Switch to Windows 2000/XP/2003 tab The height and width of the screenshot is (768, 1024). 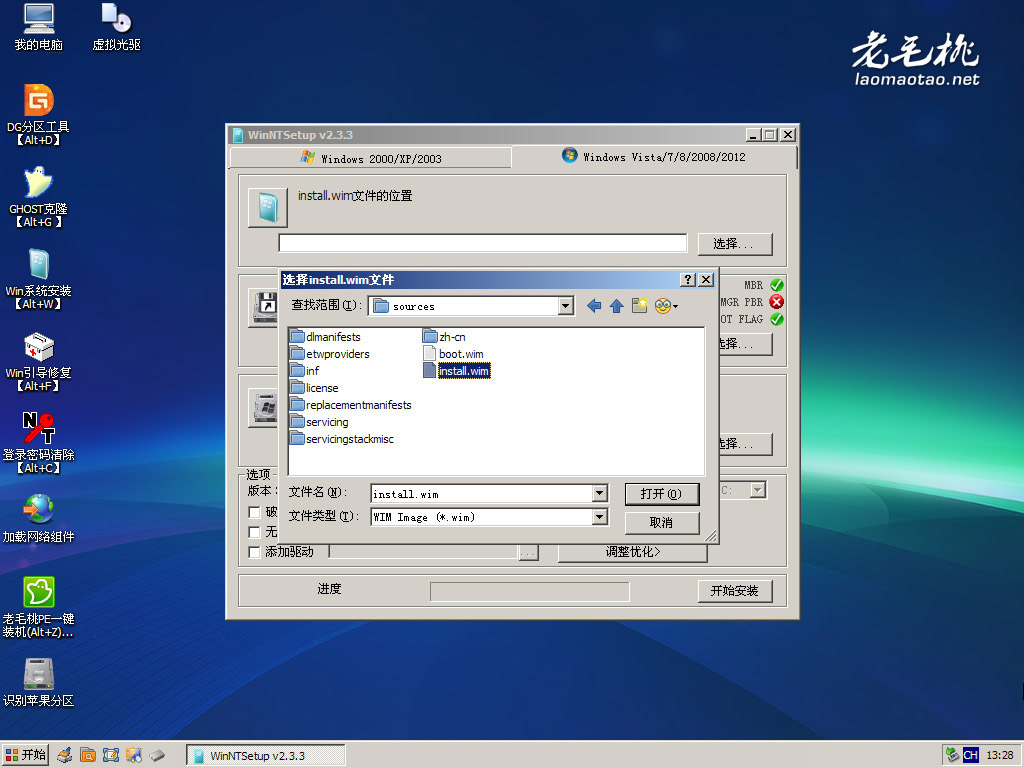(x=370, y=158)
